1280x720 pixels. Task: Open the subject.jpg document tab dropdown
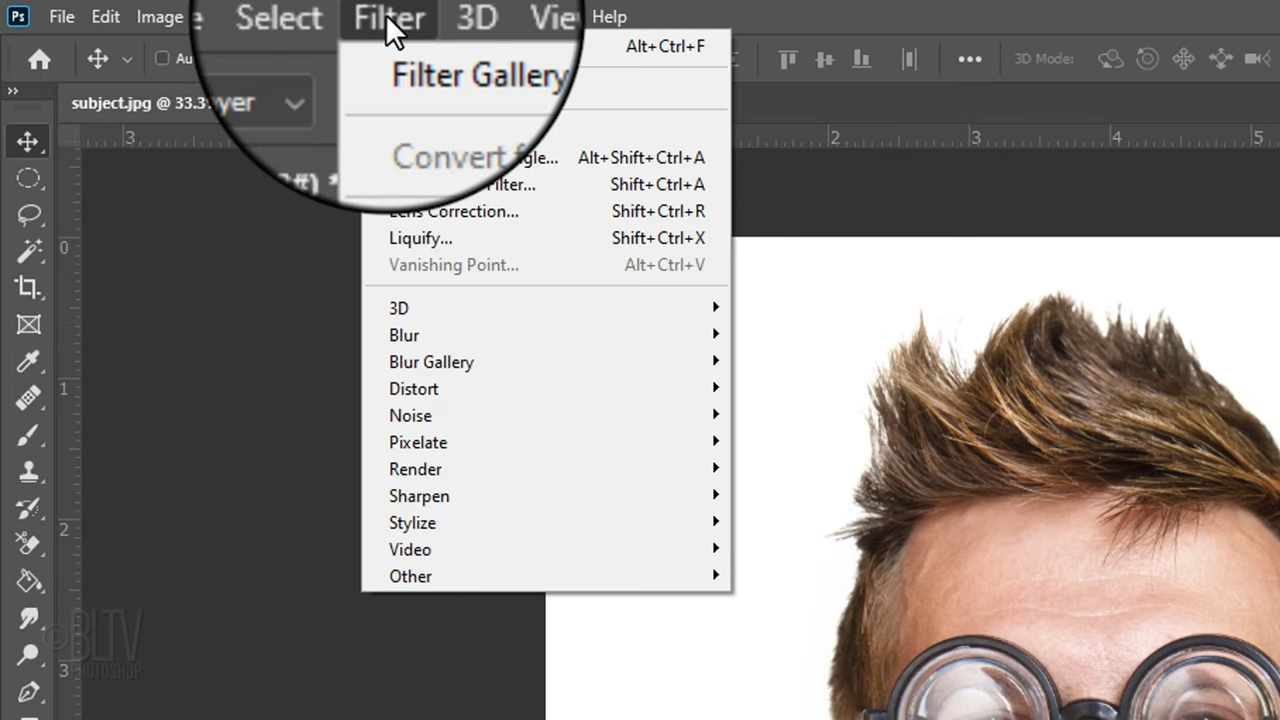[x=294, y=103]
